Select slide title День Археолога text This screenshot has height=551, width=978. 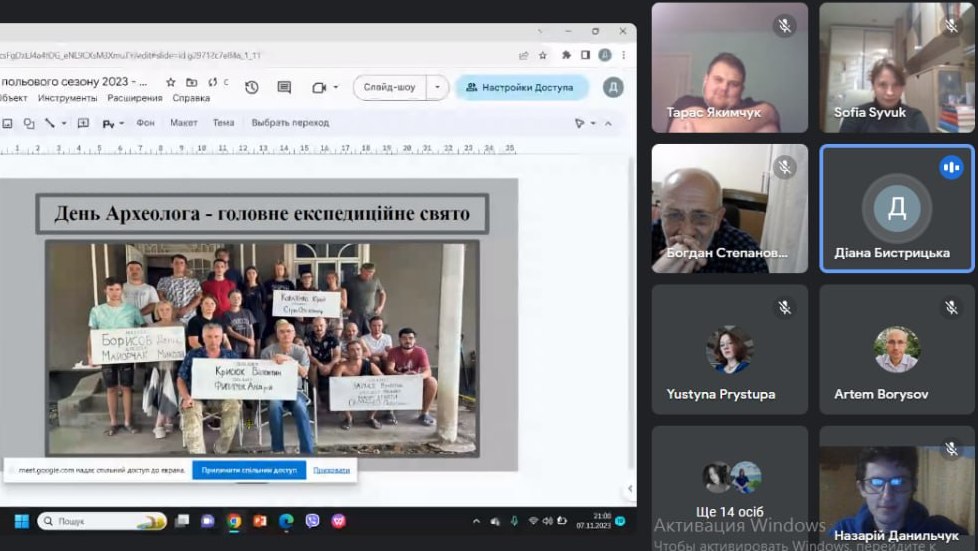pyautogui.click(x=262, y=213)
